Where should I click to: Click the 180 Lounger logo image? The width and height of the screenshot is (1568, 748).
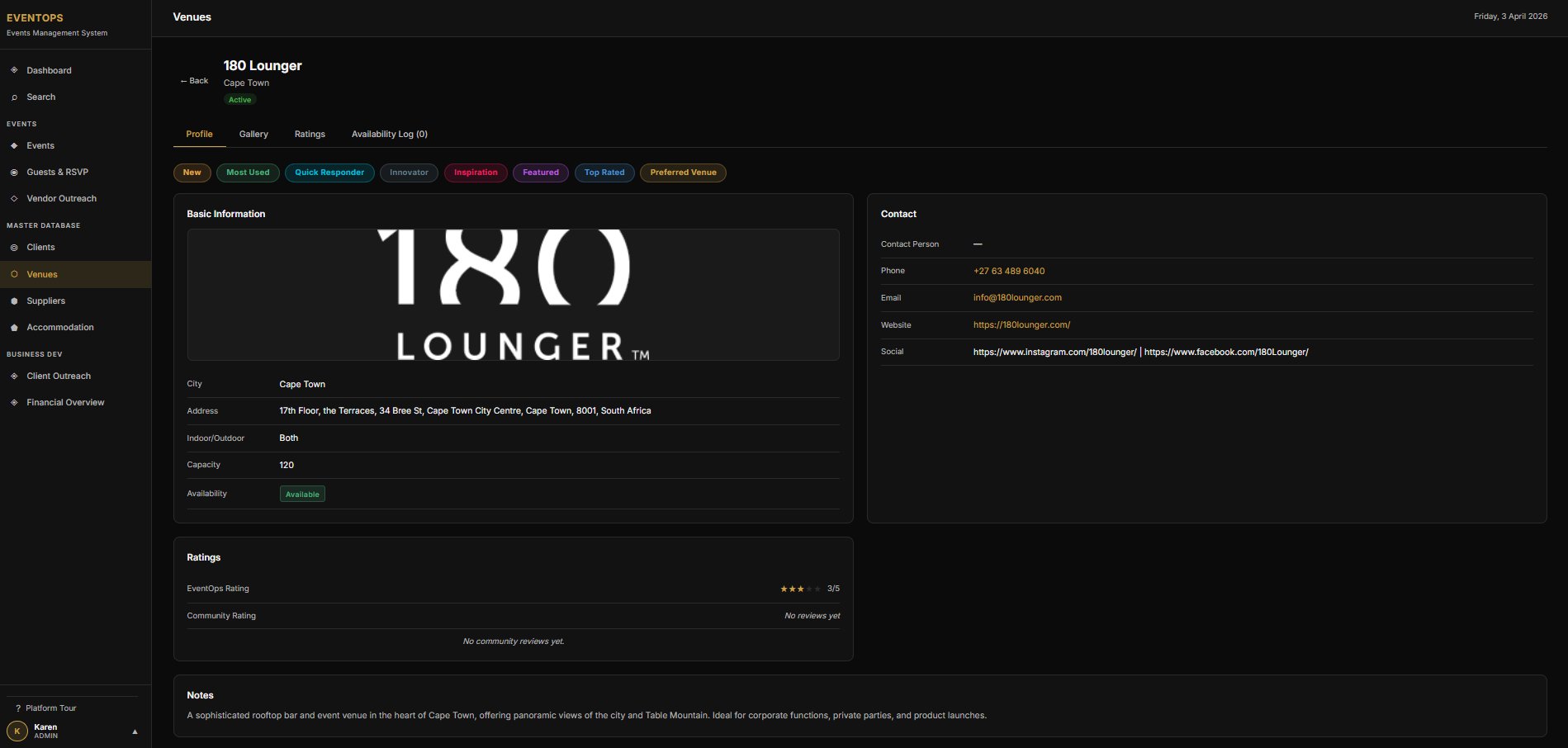(513, 295)
